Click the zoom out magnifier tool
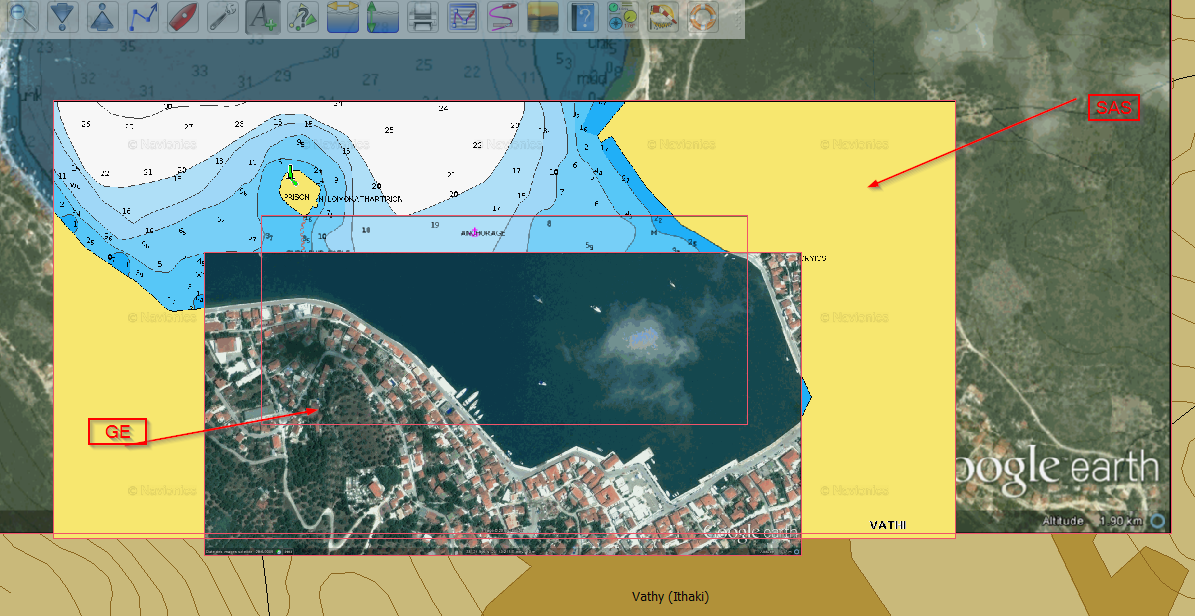 click(x=22, y=17)
